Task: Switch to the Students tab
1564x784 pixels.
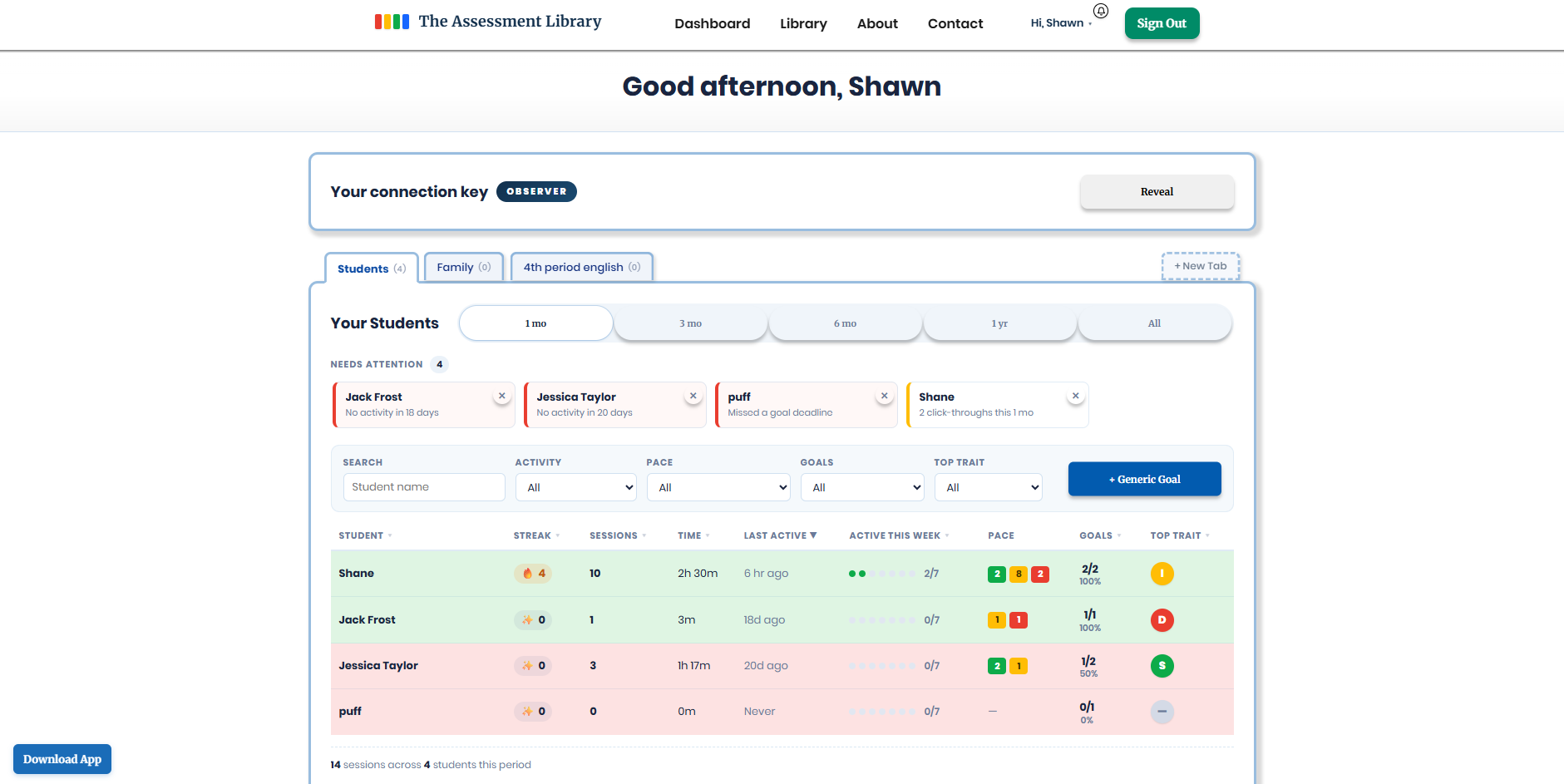Action: (x=372, y=269)
